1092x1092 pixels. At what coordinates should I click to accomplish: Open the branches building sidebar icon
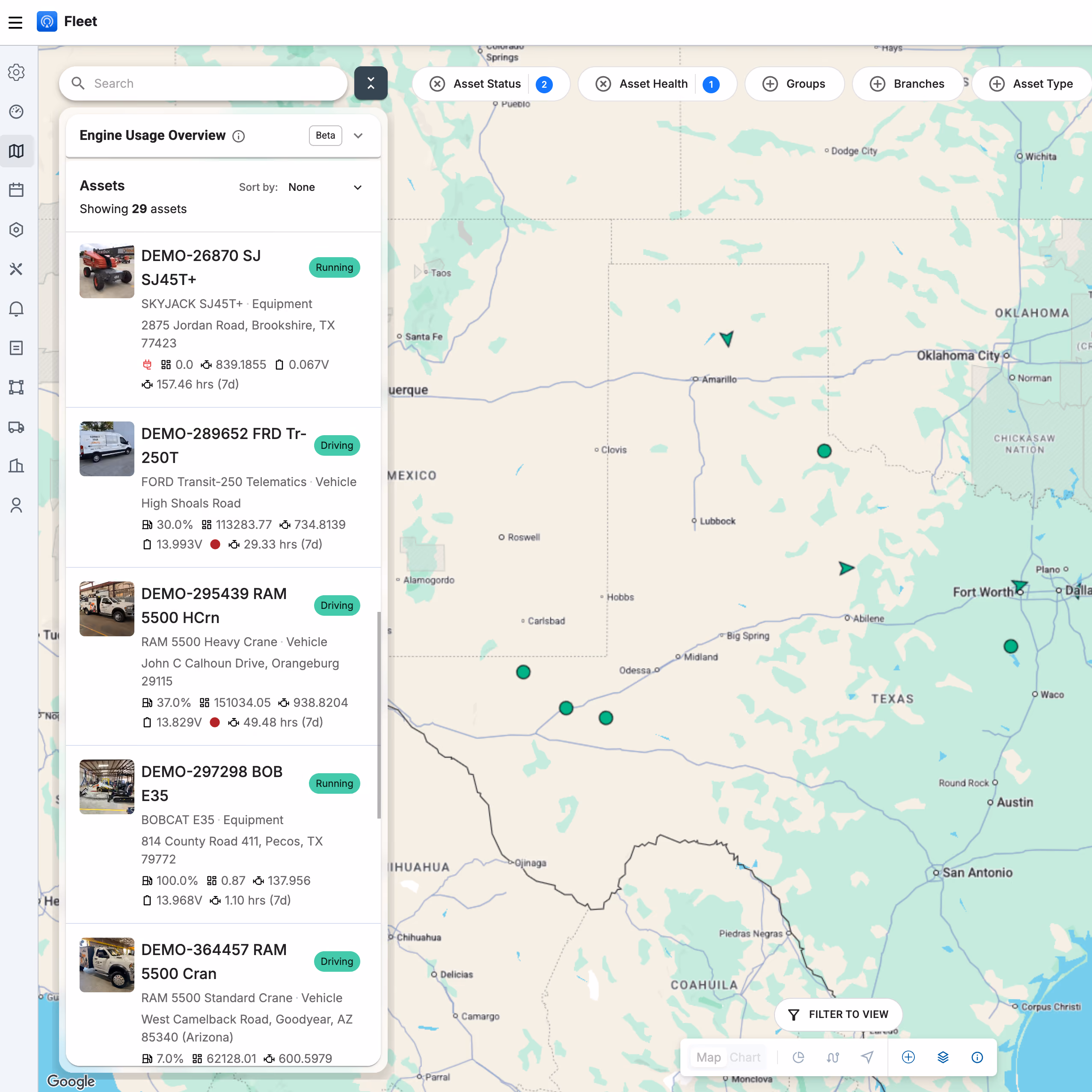(x=16, y=466)
